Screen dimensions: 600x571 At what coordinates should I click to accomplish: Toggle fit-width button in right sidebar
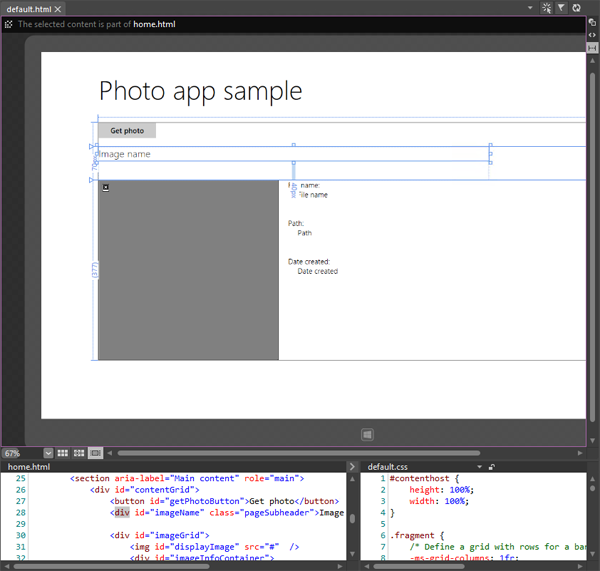[593, 47]
